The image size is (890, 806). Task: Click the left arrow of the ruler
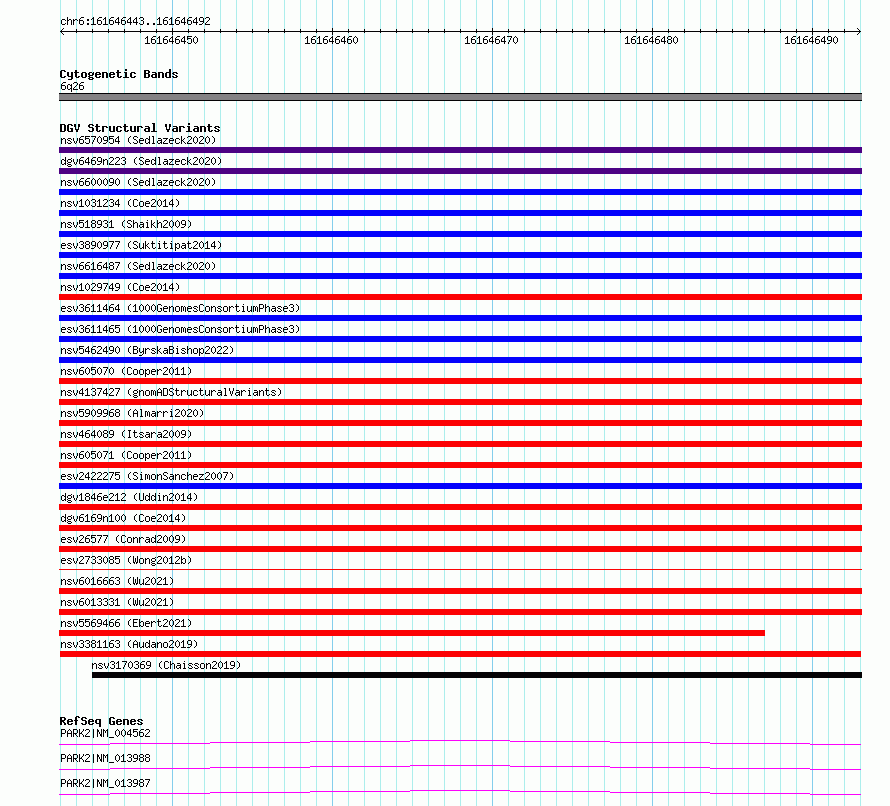[62, 31]
